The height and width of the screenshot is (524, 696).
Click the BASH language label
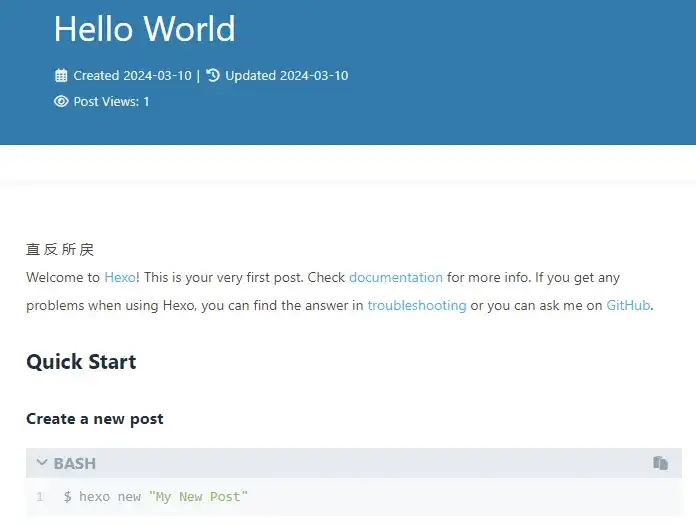75,464
